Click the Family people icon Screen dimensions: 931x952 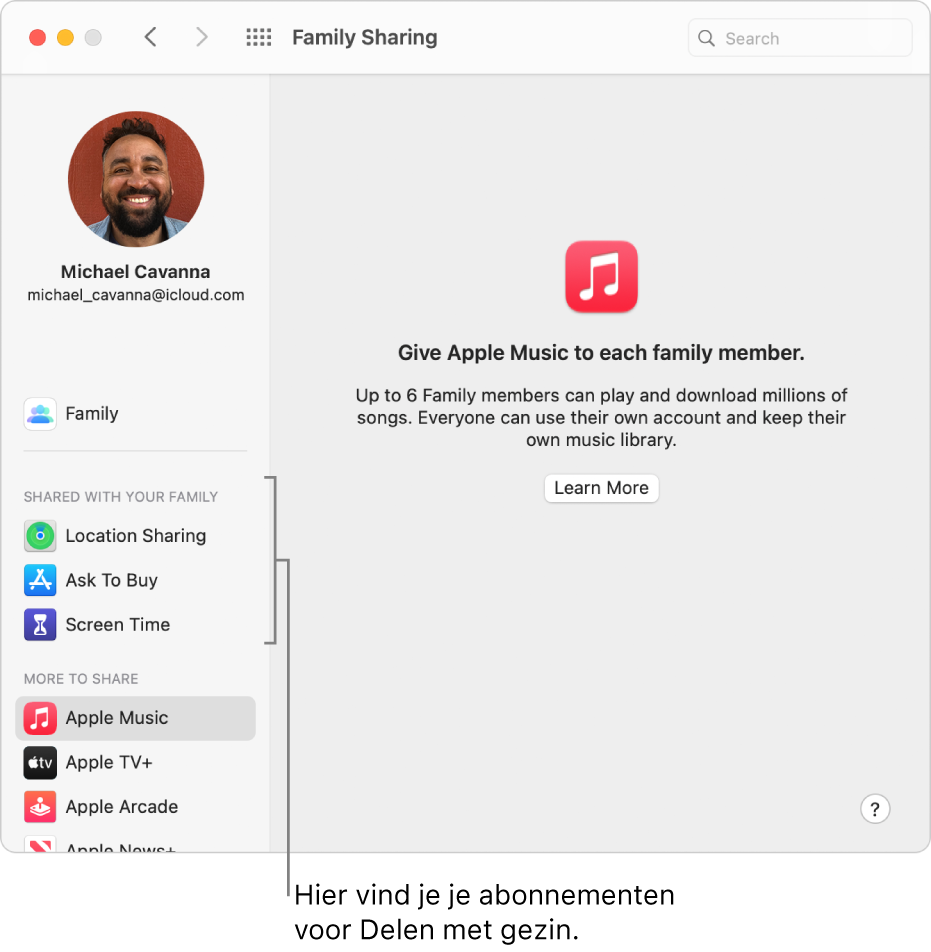[x=40, y=414]
